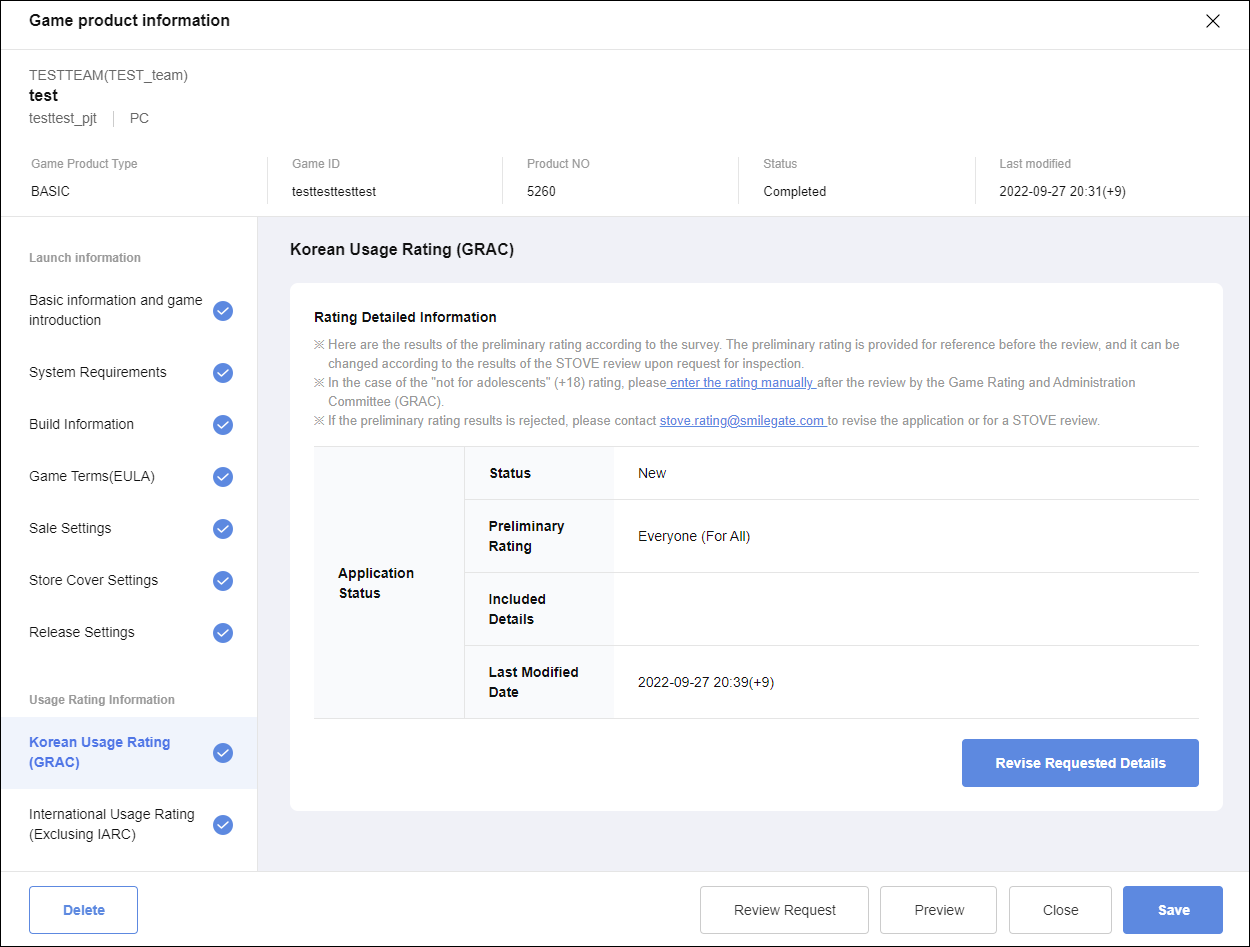The height and width of the screenshot is (947, 1250).
Task: Click the Launch information sidebar header
Action: [x=85, y=258]
